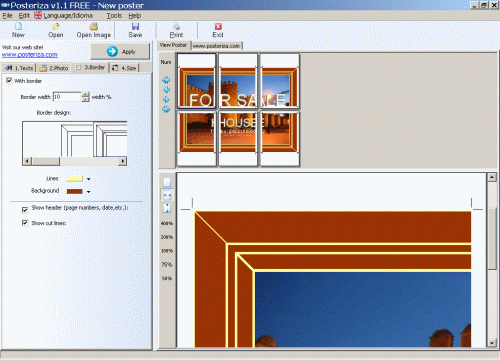Click the blue Apply button
Screen dimensions: 500x361
point(120,52)
